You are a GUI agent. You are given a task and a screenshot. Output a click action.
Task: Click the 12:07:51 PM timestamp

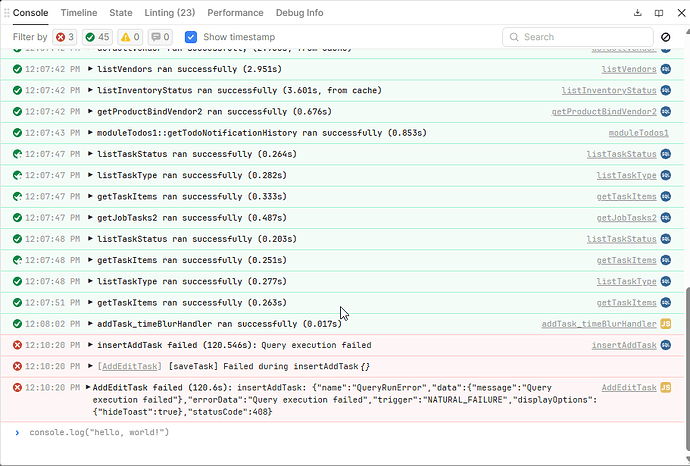point(52,302)
